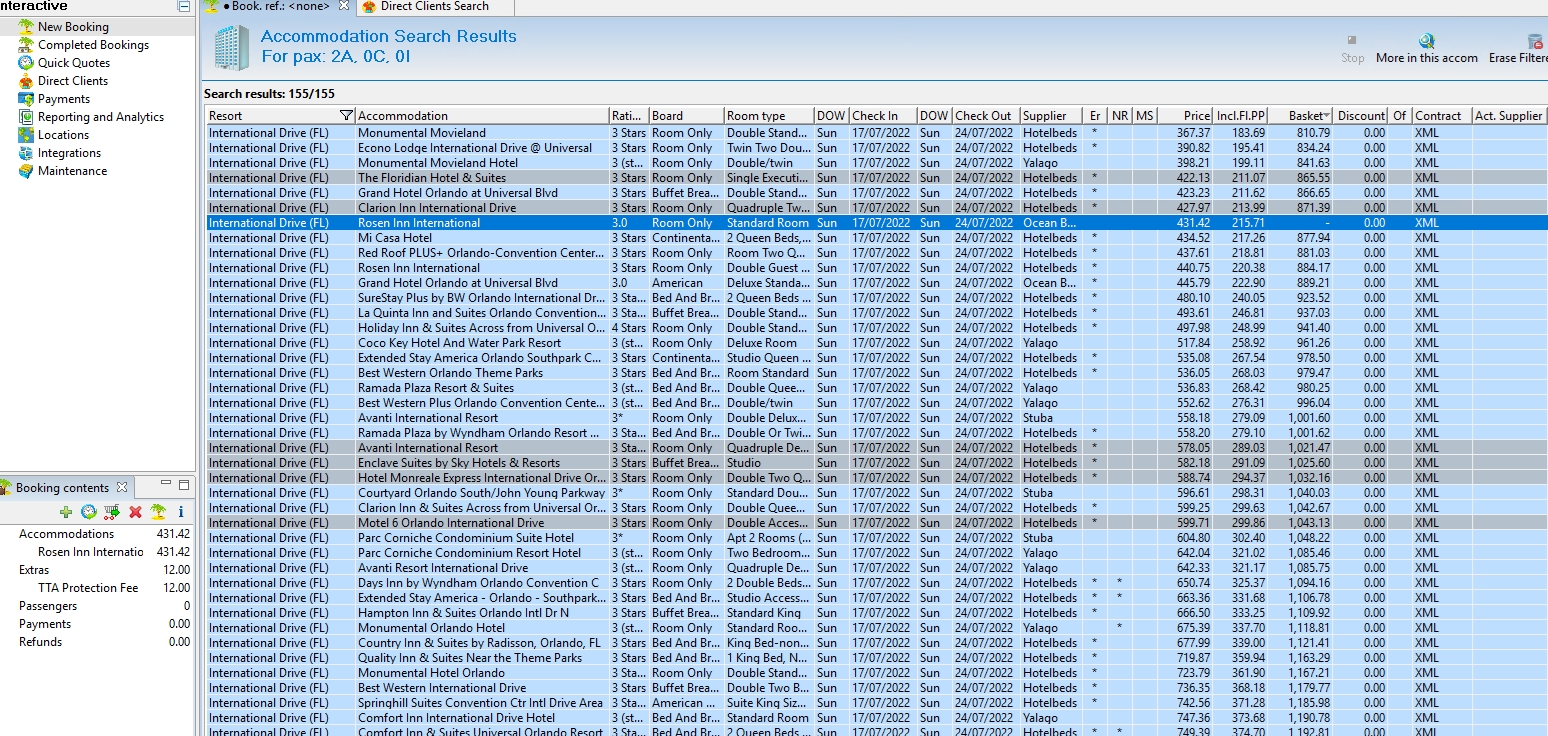
Task: Click the green plus add icon
Action: (66, 512)
